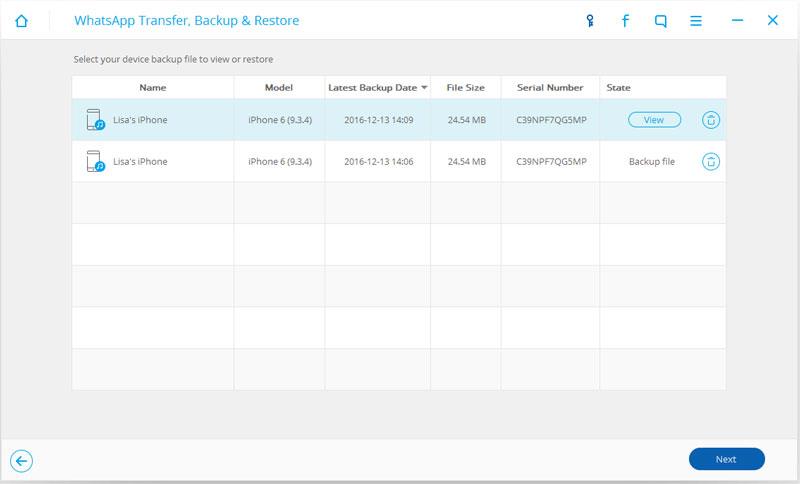The width and height of the screenshot is (800, 484).
Task: Sort by the Model column header
Action: (x=279, y=88)
